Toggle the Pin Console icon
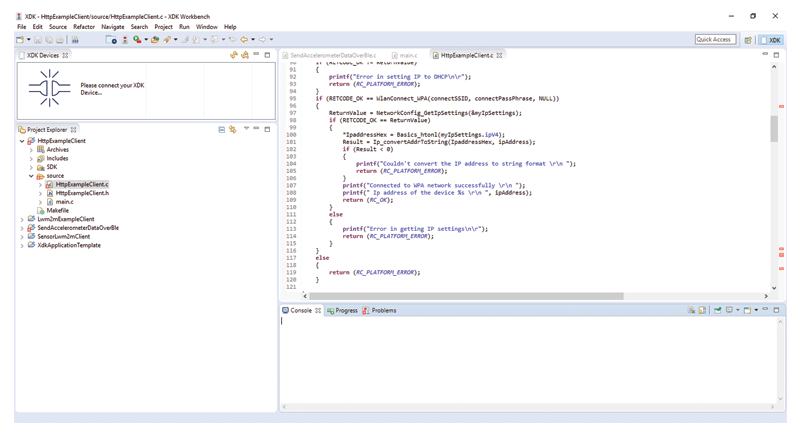 (x=718, y=310)
